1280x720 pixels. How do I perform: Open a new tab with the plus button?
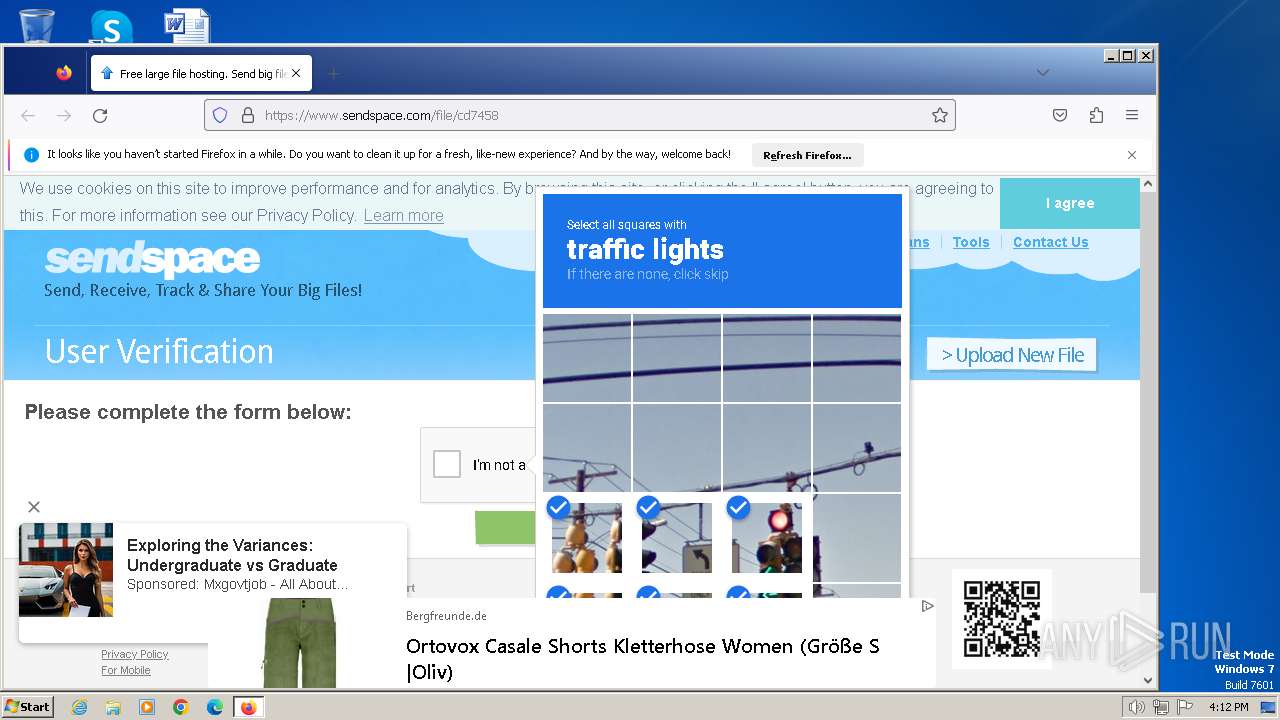coord(334,73)
